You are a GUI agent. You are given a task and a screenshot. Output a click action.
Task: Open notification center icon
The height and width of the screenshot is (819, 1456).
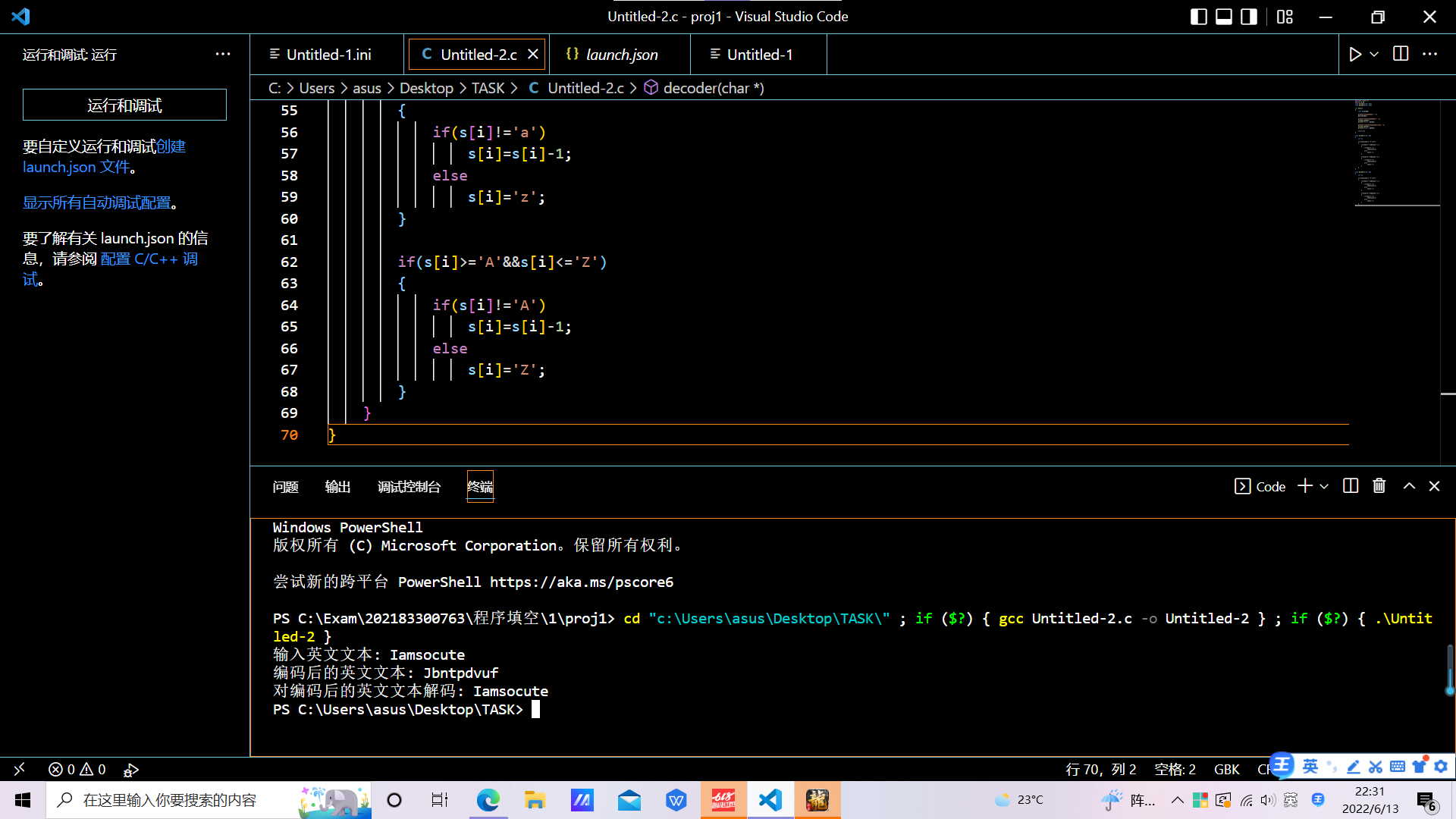[1426, 801]
